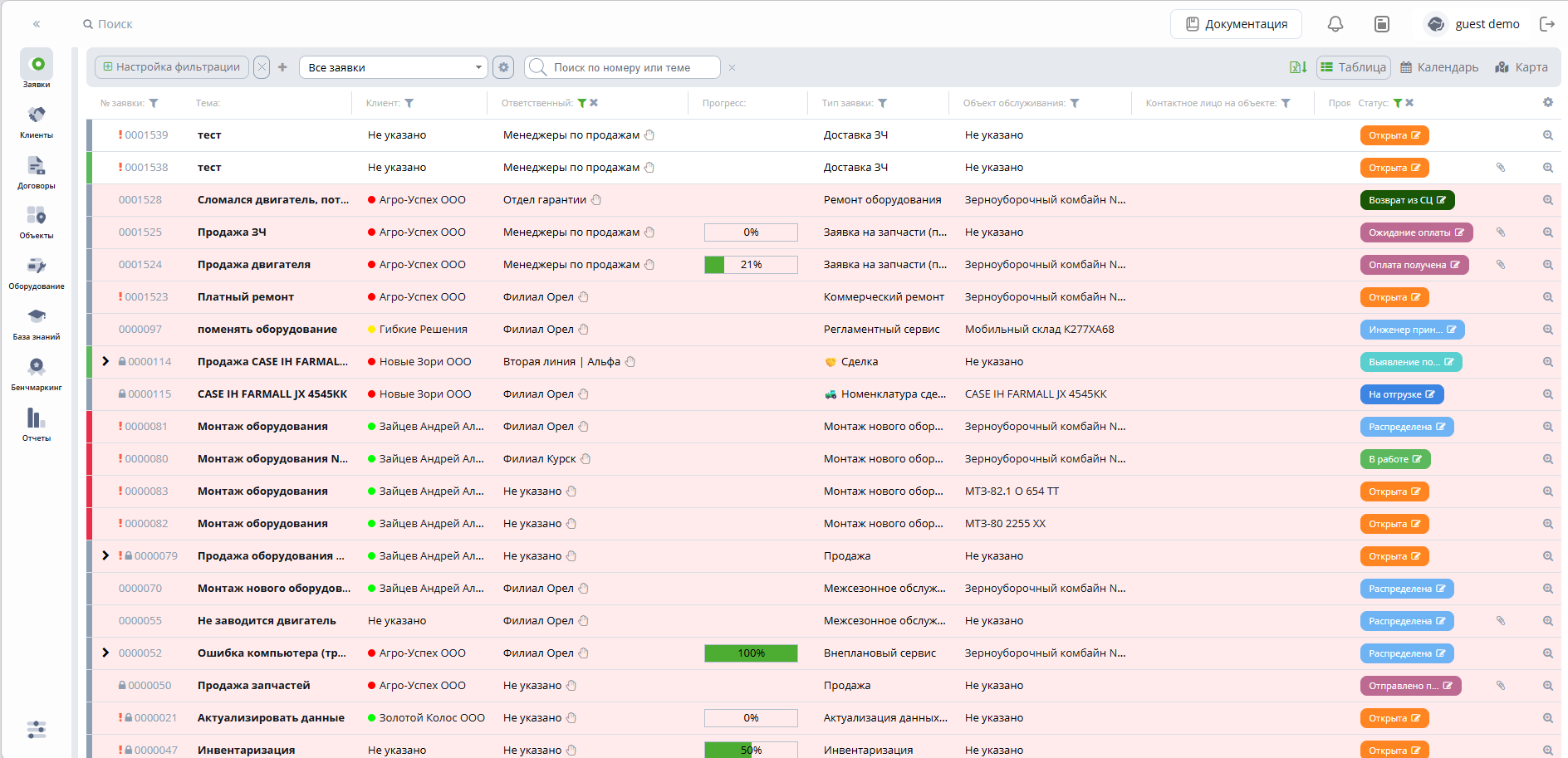
Task: Take ticket 0001539 responsibility hand icon
Action: 650,135
